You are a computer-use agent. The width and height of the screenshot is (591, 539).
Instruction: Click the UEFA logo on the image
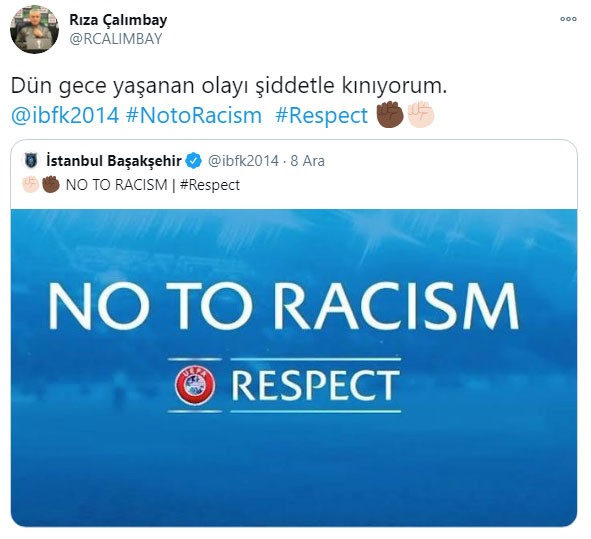pos(195,385)
